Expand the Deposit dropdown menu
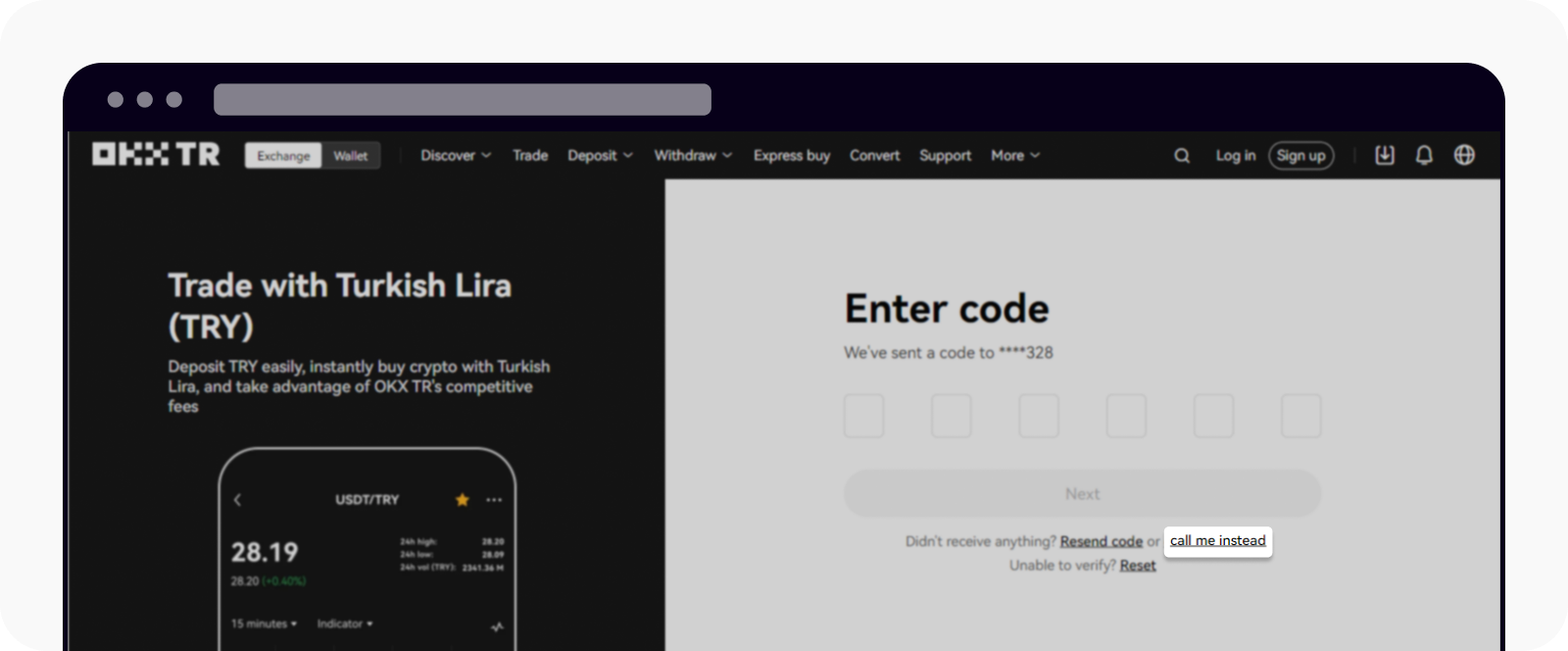Screen dimensions: 1568x651 (x=600, y=155)
